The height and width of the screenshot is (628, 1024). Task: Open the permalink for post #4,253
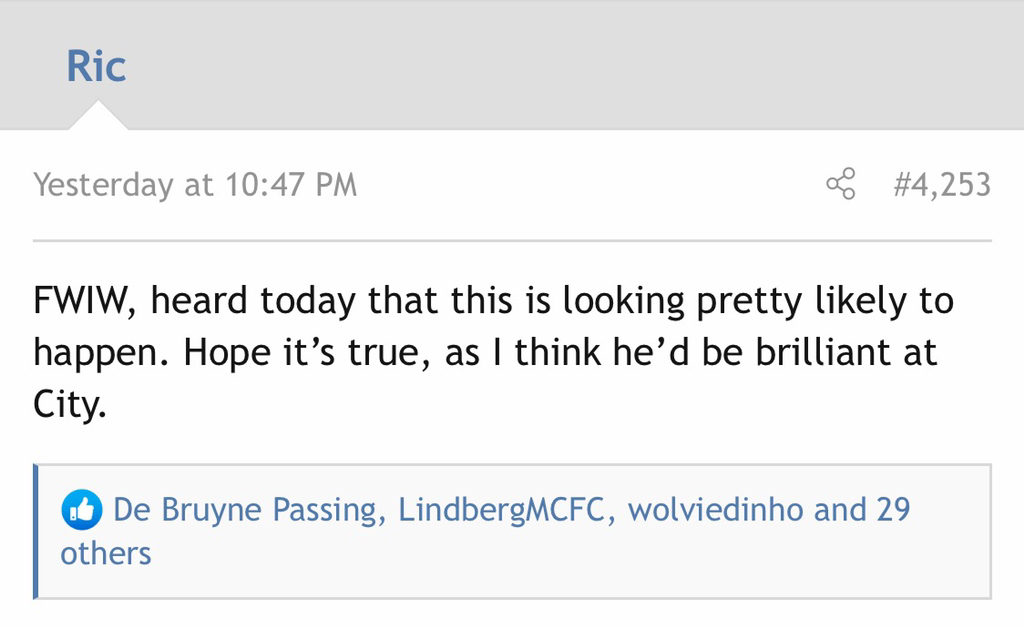941,185
